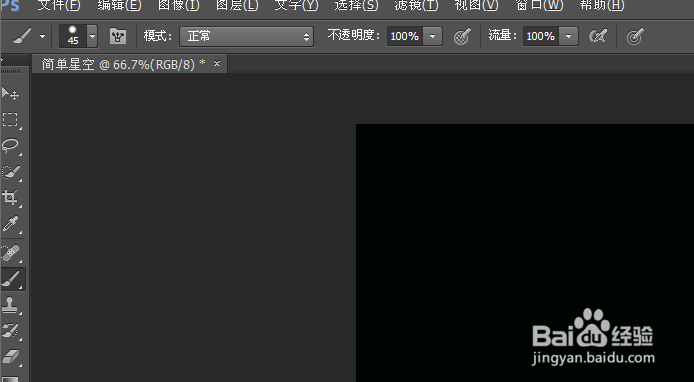The image size is (694, 382).
Task: Select the History Brush tool
Action: pos(10,331)
